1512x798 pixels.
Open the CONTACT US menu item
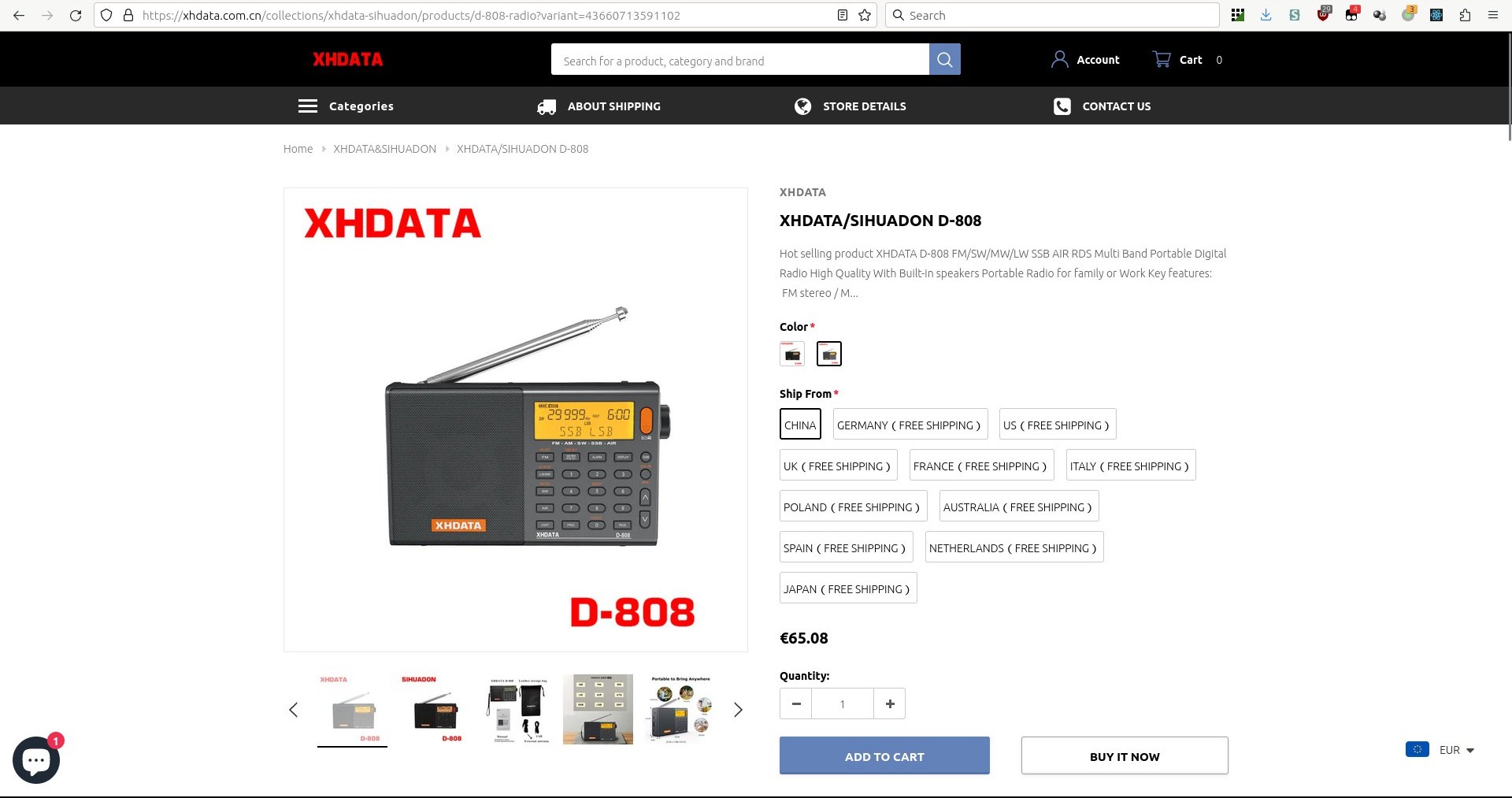(x=1102, y=106)
